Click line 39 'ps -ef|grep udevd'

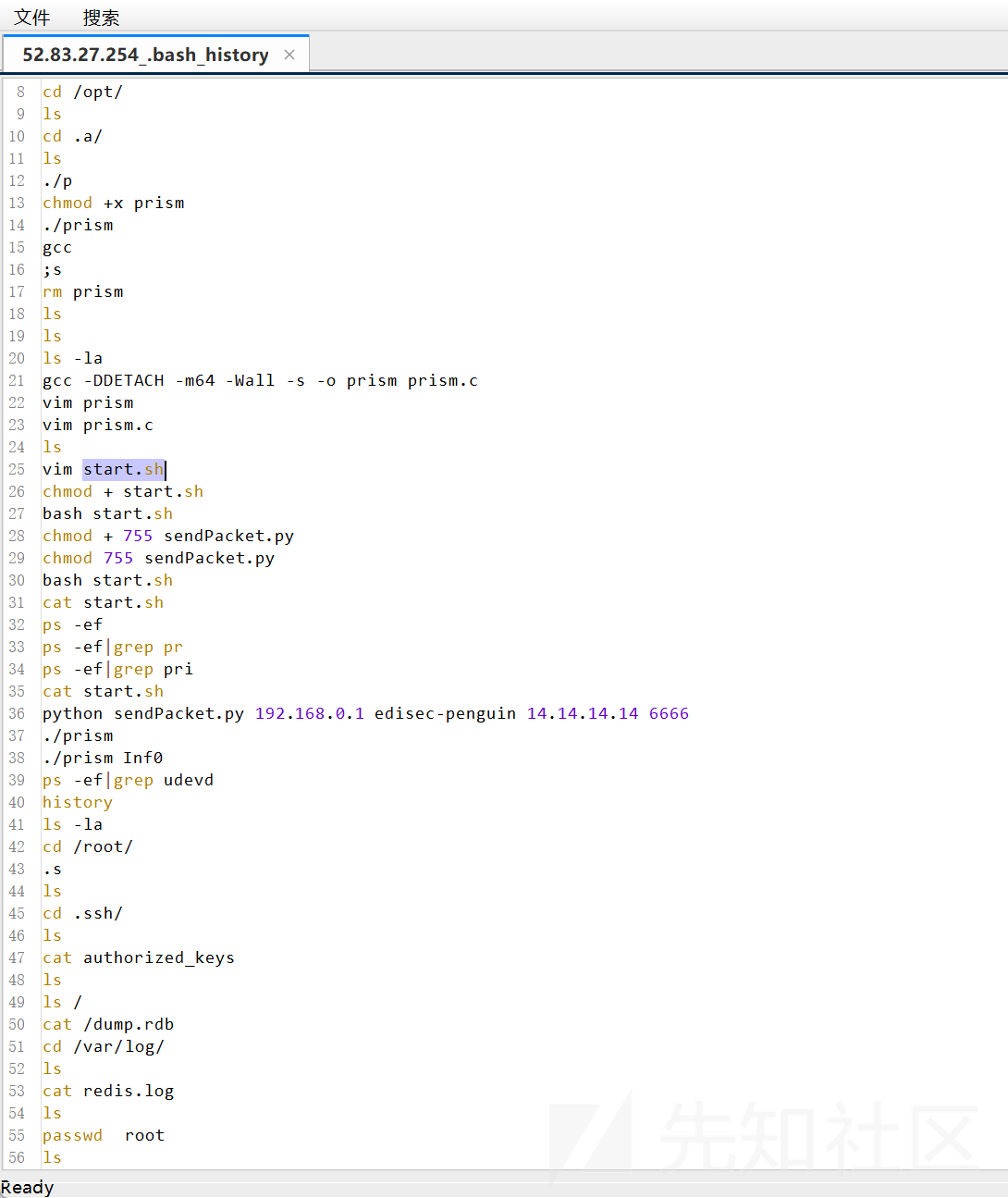pos(129,780)
